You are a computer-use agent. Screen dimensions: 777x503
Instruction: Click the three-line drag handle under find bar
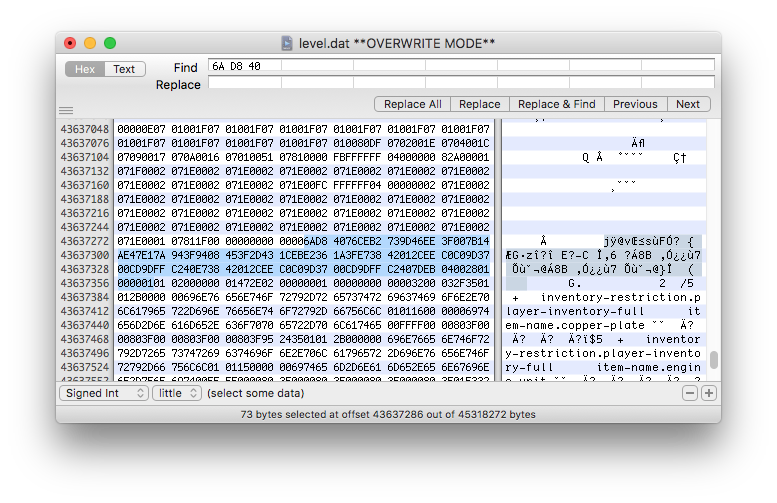click(66, 110)
